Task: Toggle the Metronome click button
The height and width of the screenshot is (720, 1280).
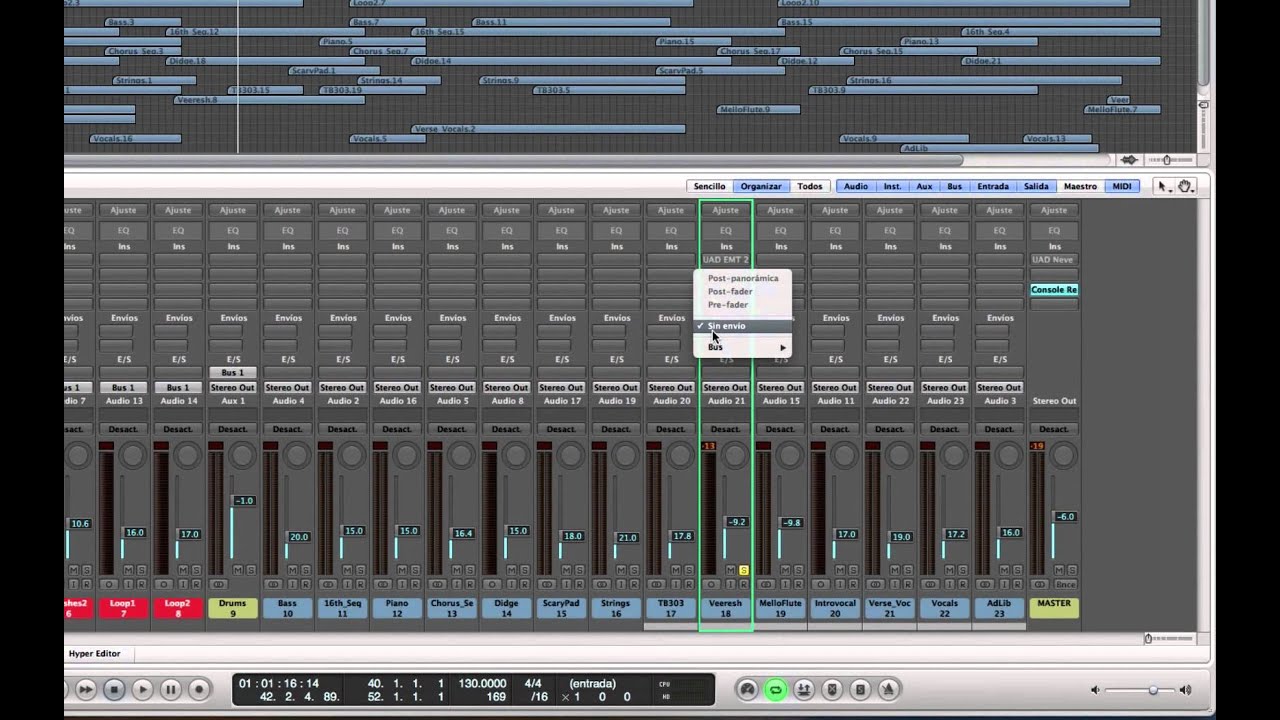Action: click(x=888, y=689)
